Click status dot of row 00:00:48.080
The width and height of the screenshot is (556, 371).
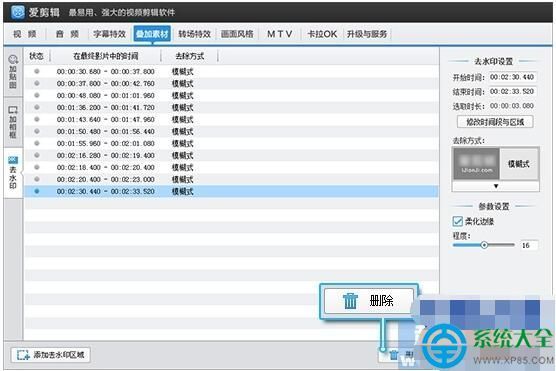pos(37,95)
